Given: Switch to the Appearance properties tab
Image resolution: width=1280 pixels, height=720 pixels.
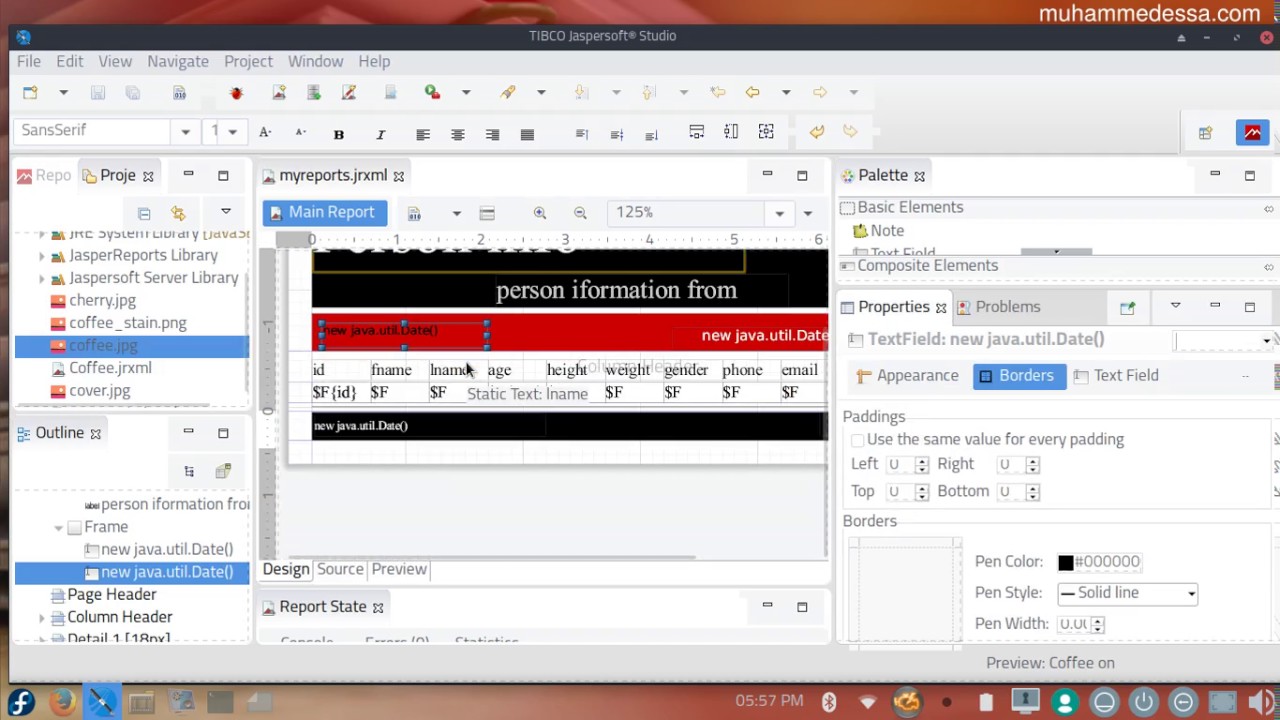Looking at the screenshot, I should click(x=908, y=376).
